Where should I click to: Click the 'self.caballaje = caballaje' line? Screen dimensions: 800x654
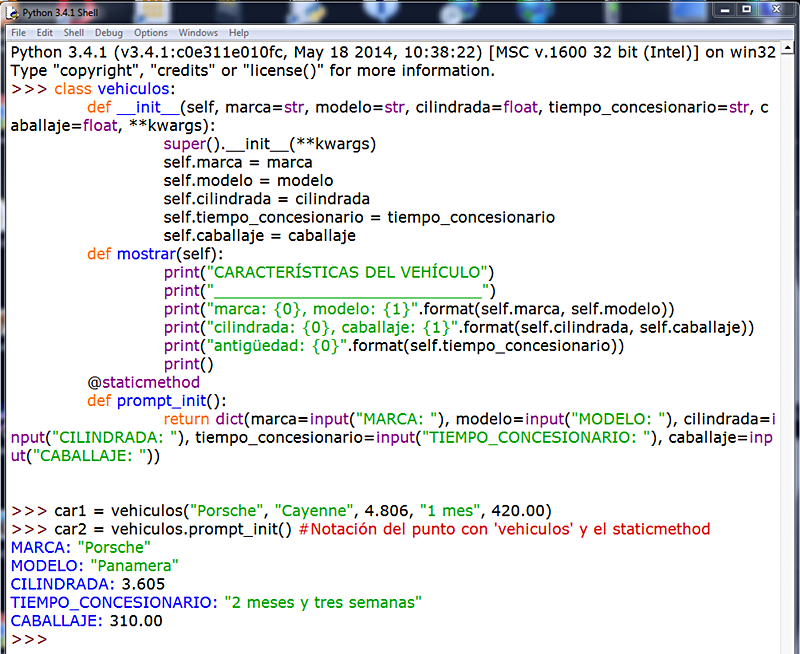coord(259,236)
